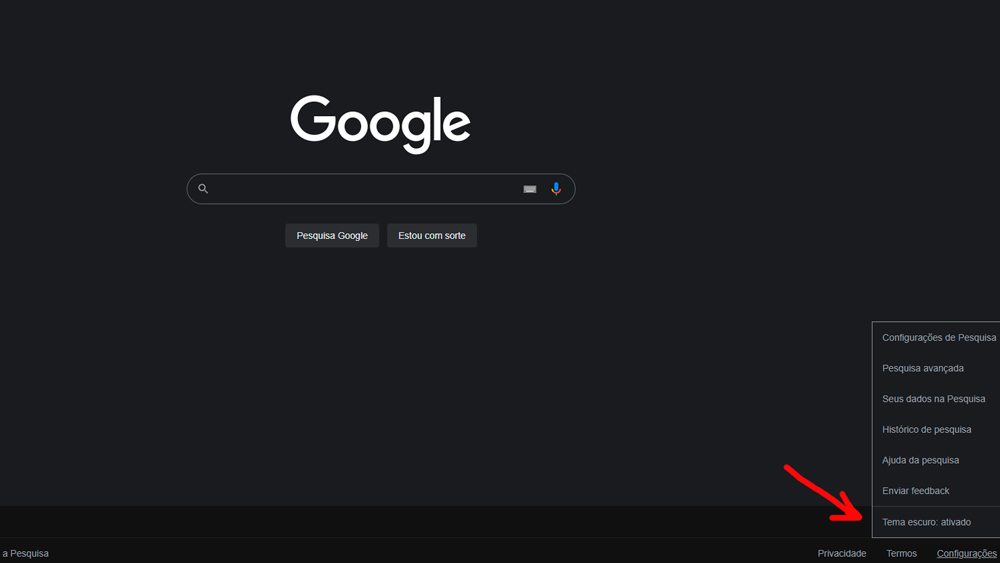Click the dark footer strip above the links
This screenshot has height=563, width=1000.
click(400, 522)
